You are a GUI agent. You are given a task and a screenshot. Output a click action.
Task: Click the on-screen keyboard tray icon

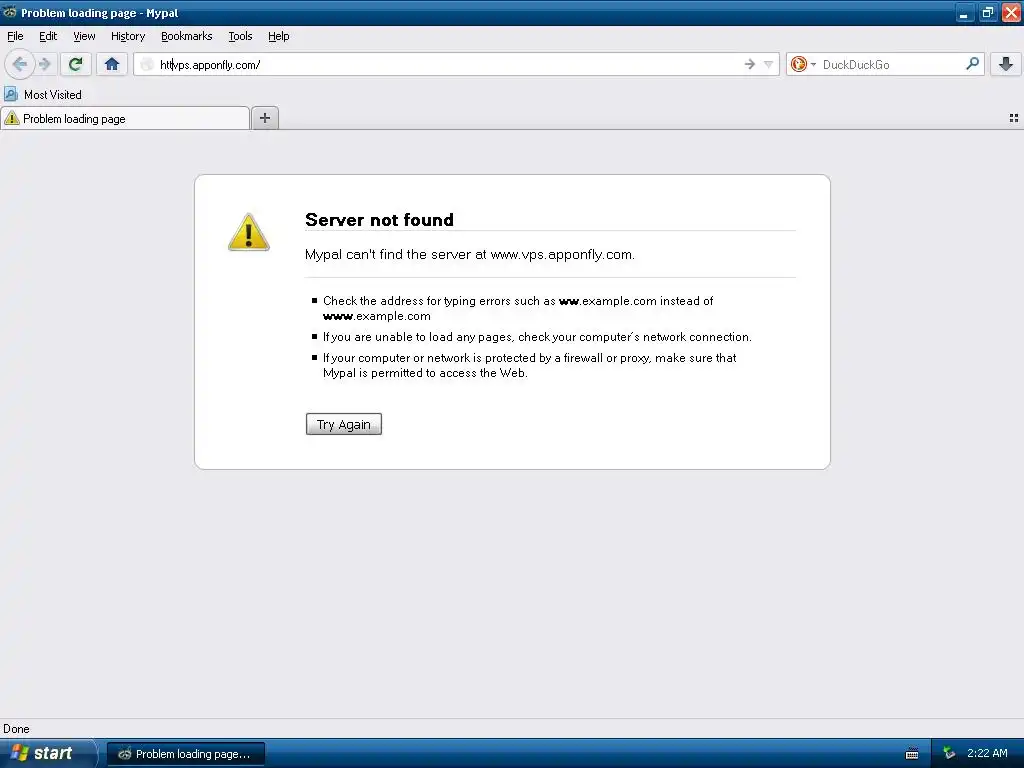pyautogui.click(x=912, y=754)
